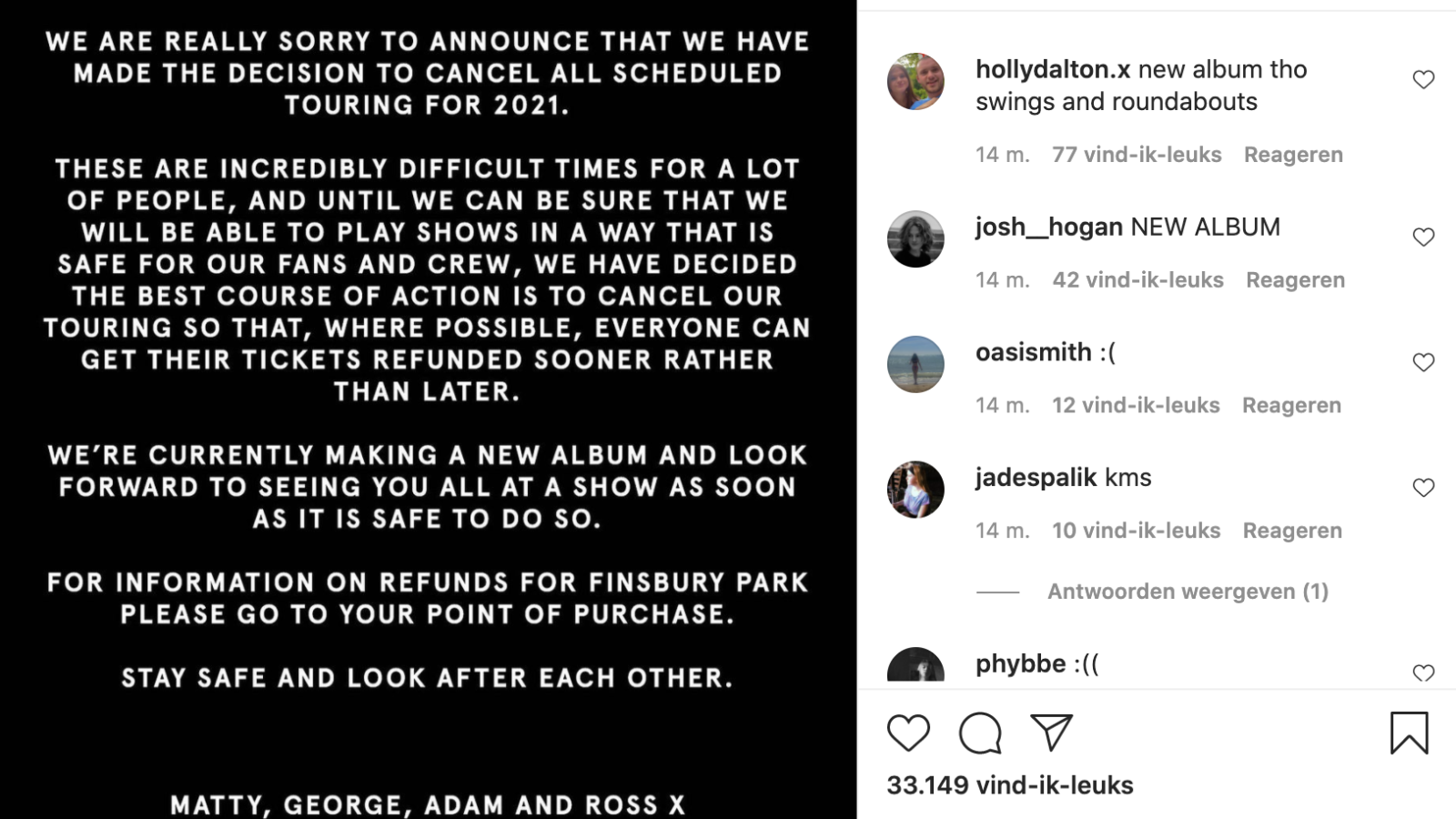Image resolution: width=1456 pixels, height=819 pixels.
Task: Expand replies with 'Antwoorden weergeven (1)'
Action: [1188, 591]
